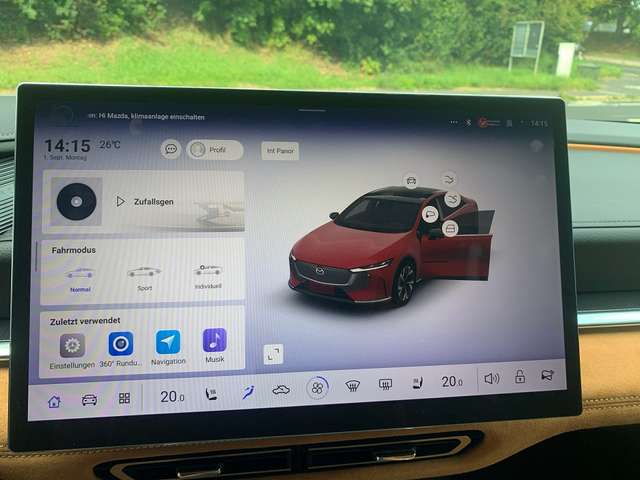This screenshot has height=480, width=640.
Task: Play the Zufallsgen track
Action: coord(122,201)
